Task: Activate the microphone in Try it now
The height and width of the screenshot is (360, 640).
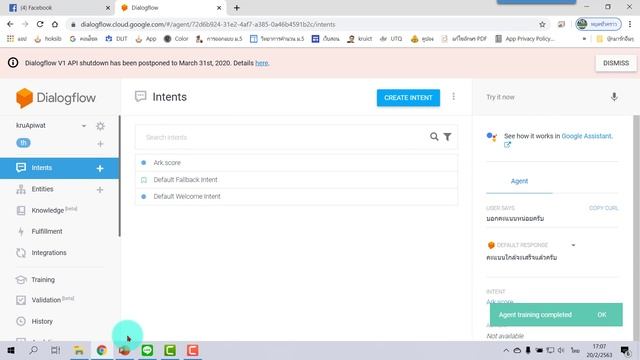Action: point(614,97)
